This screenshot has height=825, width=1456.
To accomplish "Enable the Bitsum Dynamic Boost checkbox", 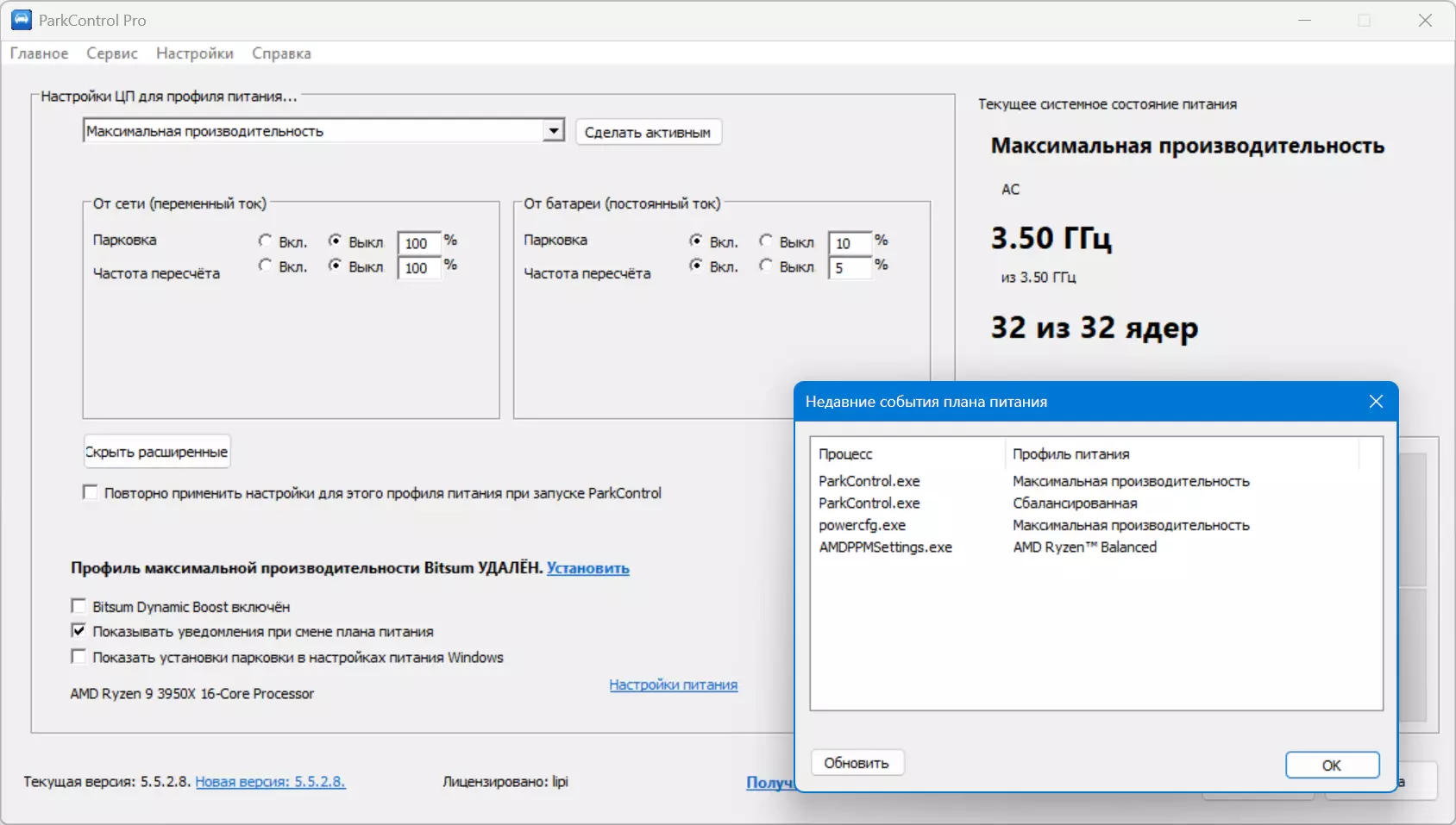I will (78, 606).
